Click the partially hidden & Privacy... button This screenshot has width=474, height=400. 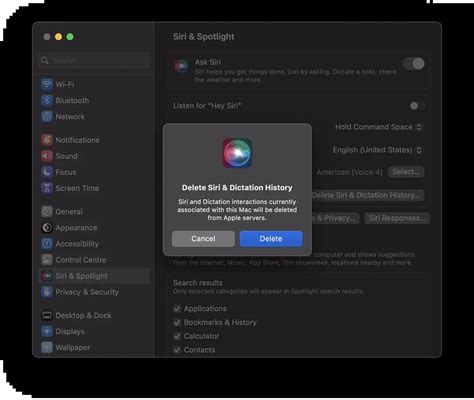335,218
